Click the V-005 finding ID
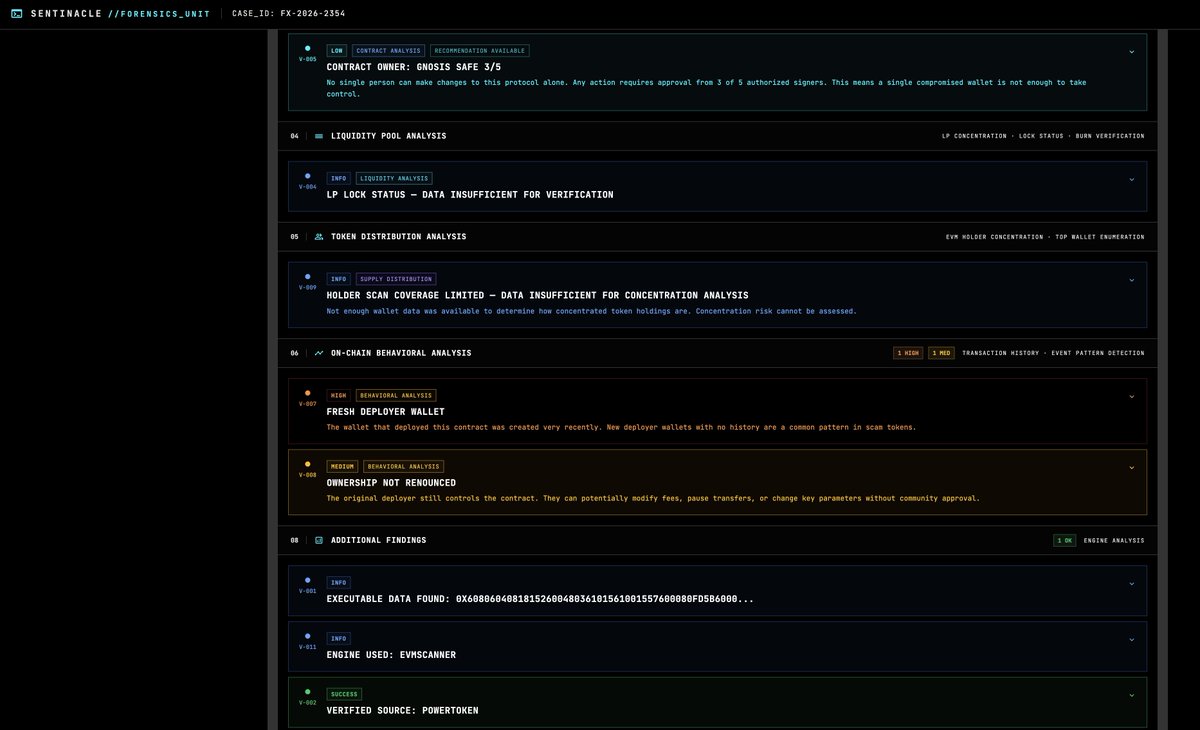This screenshot has width=1200, height=730. coord(307,59)
